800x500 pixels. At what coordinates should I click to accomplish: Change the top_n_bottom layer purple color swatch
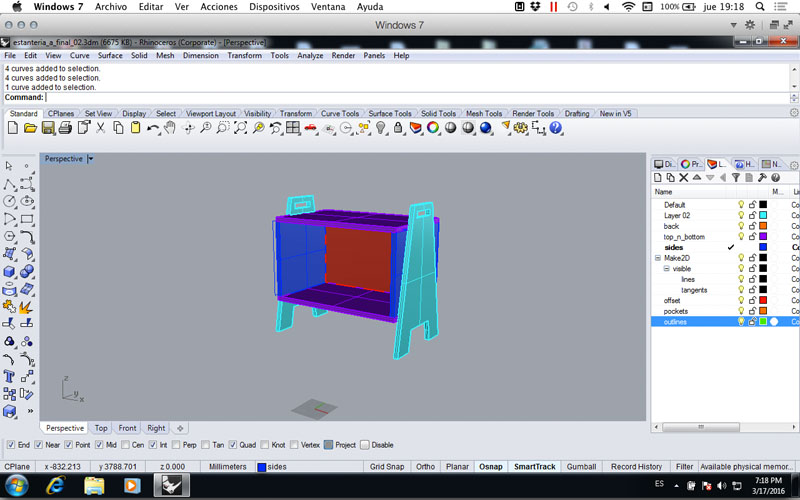(x=763, y=237)
